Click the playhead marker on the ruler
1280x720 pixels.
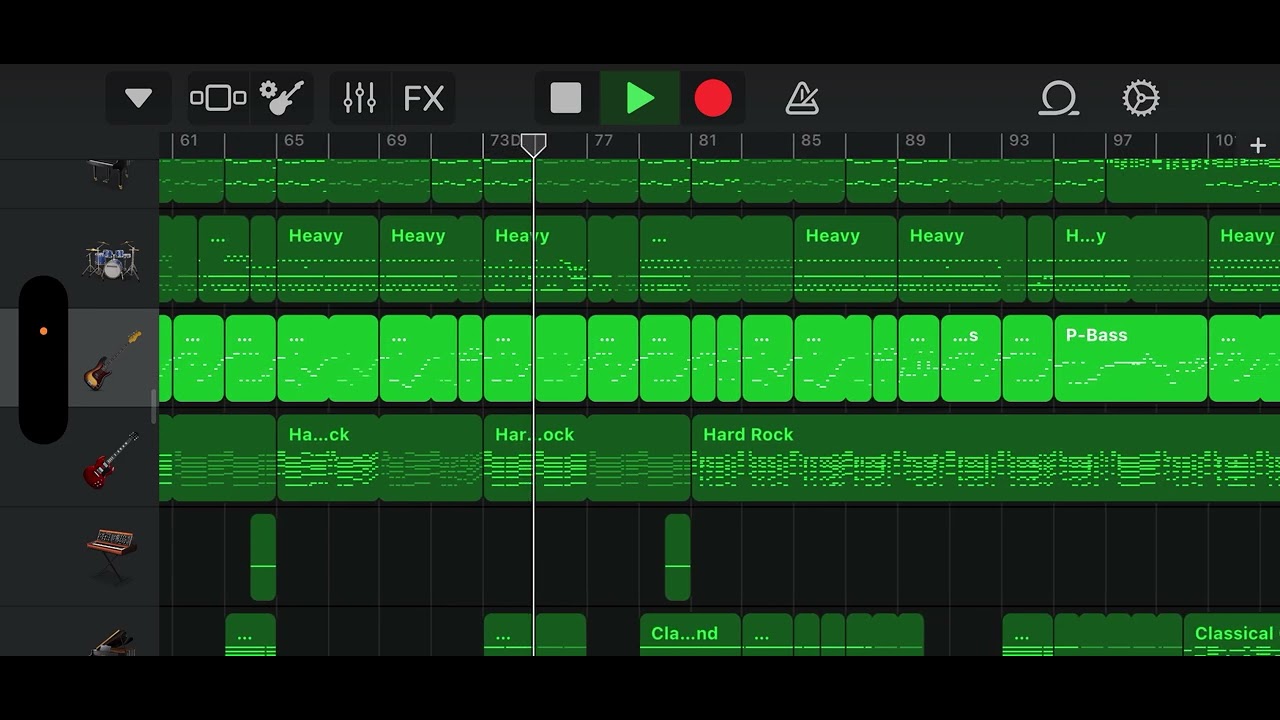[x=534, y=145]
